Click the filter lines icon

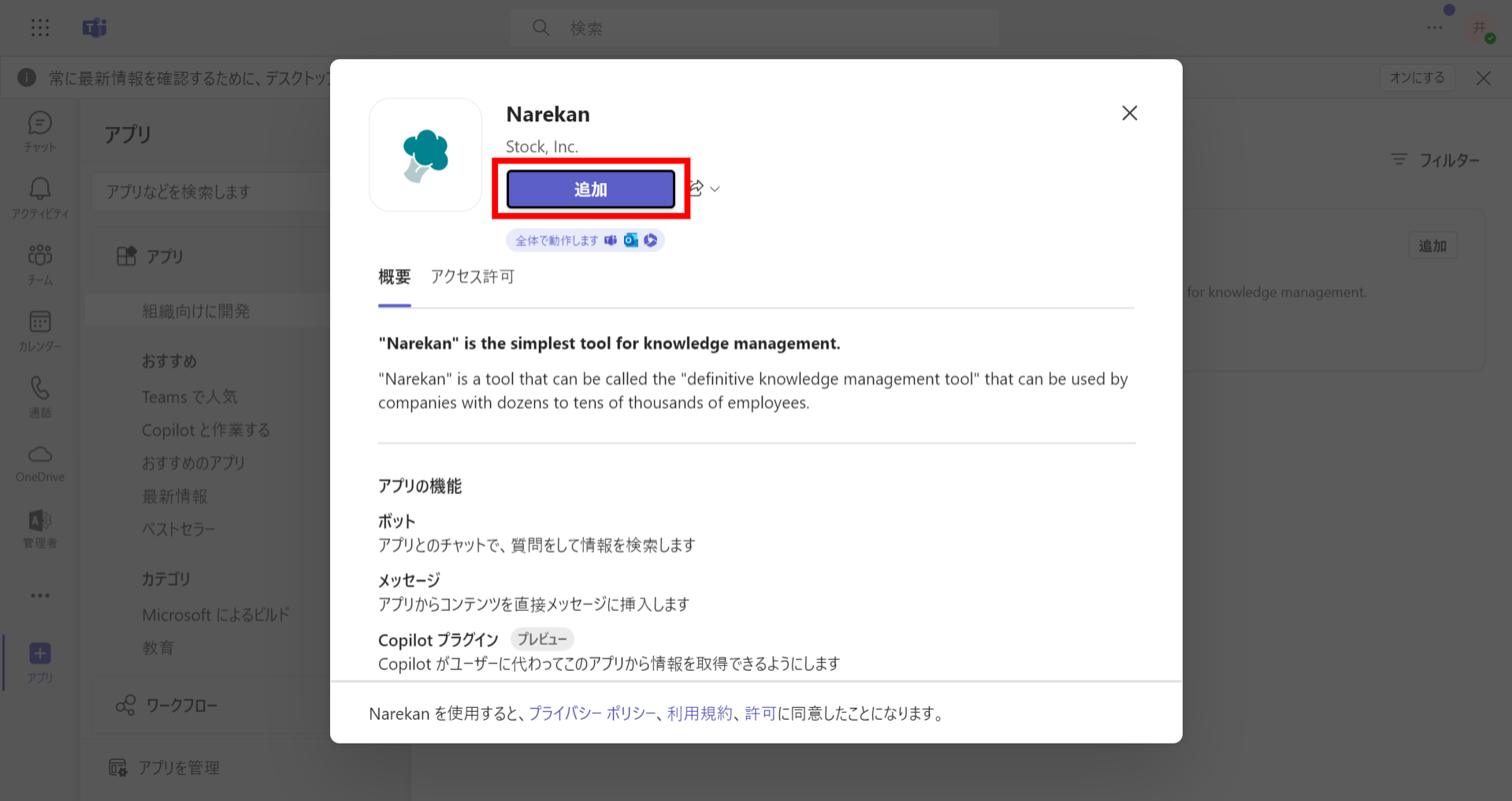tap(1399, 159)
